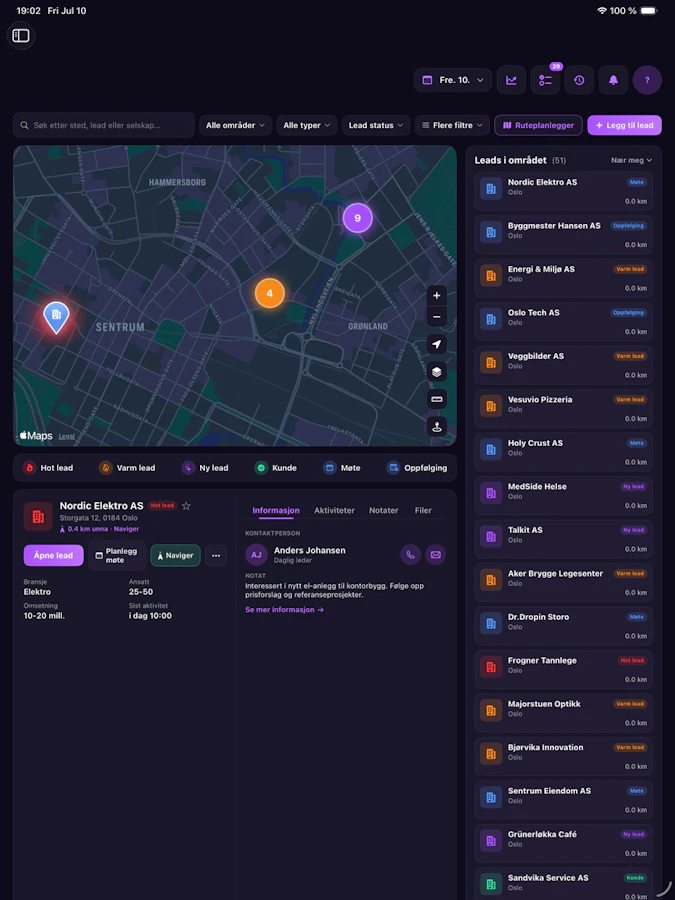The width and height of the screenshot is (675, 900).
Task: Select Frogner Tannlege lead
Action: coord(564,670)
